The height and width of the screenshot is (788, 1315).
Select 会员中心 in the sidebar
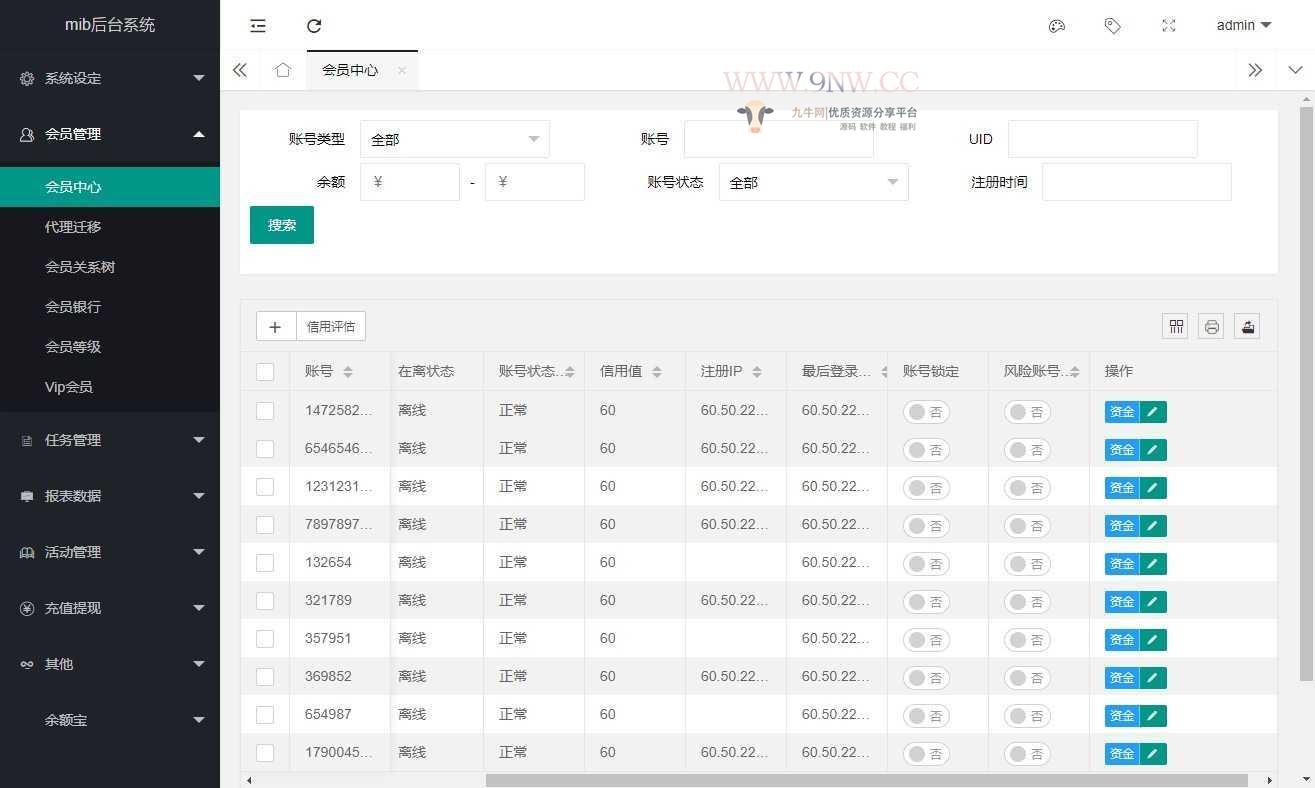[110, 187]
